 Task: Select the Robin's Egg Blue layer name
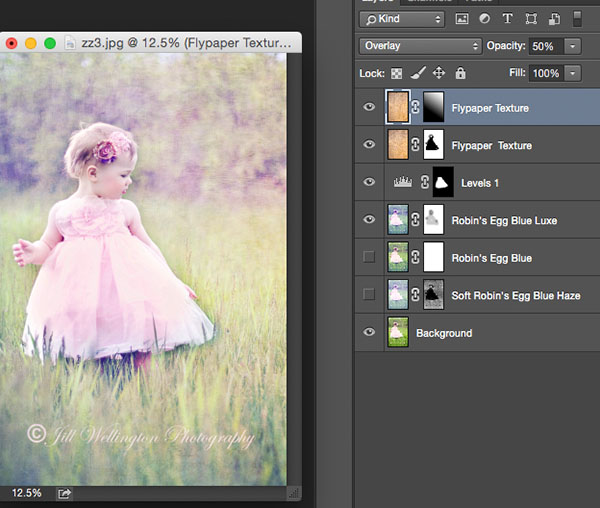pos(492,258)
